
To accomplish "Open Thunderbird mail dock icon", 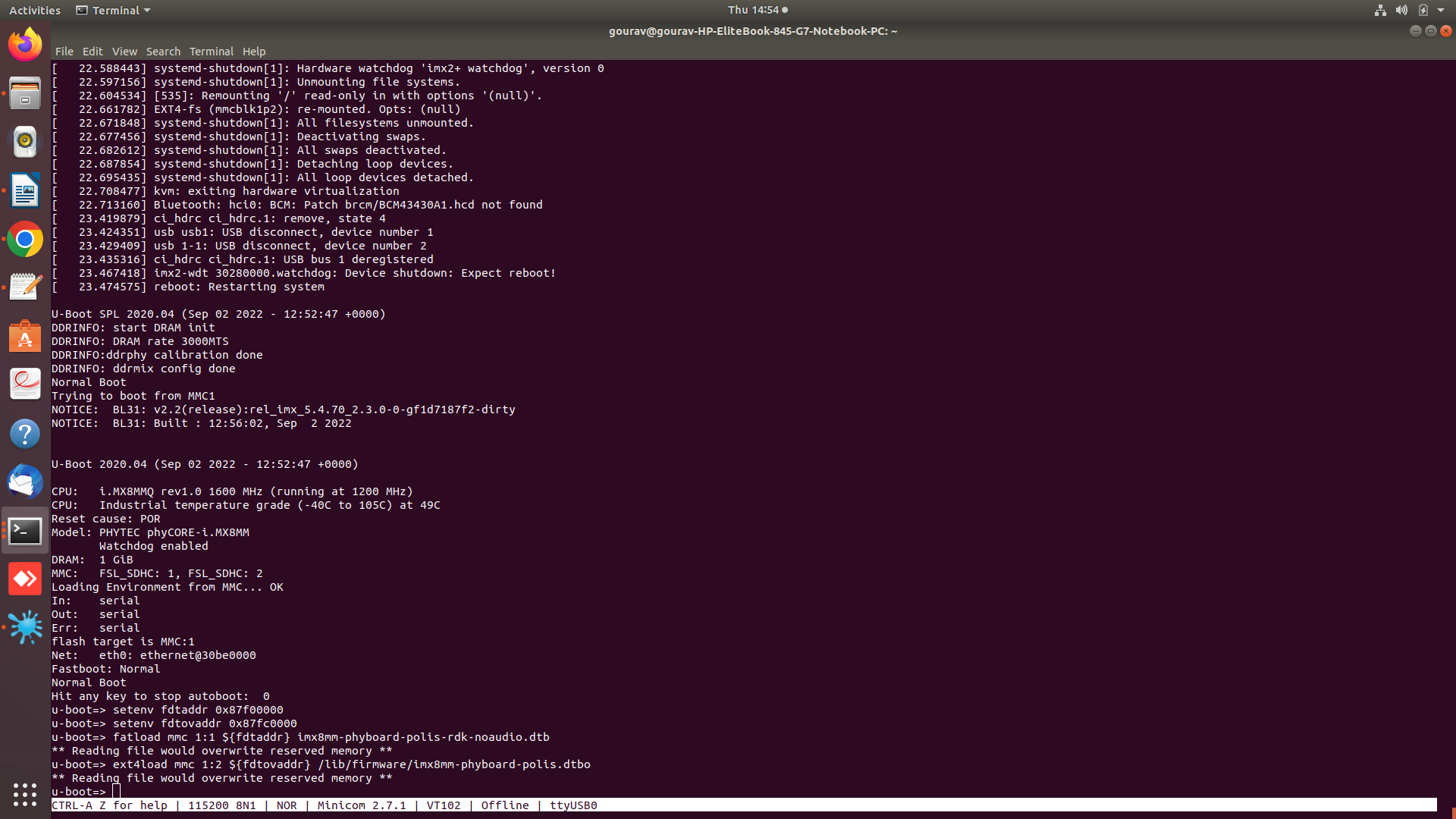I will (x=25, y=482).
